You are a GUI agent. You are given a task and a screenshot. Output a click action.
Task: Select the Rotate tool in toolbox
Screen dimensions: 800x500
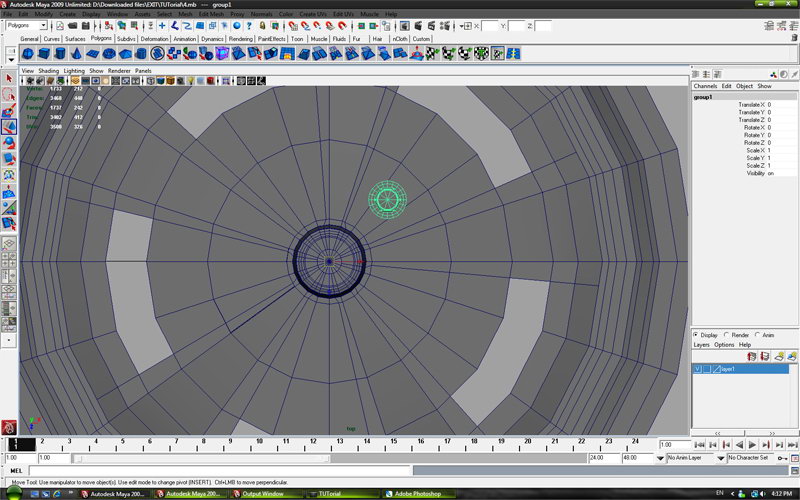point(9,143)
